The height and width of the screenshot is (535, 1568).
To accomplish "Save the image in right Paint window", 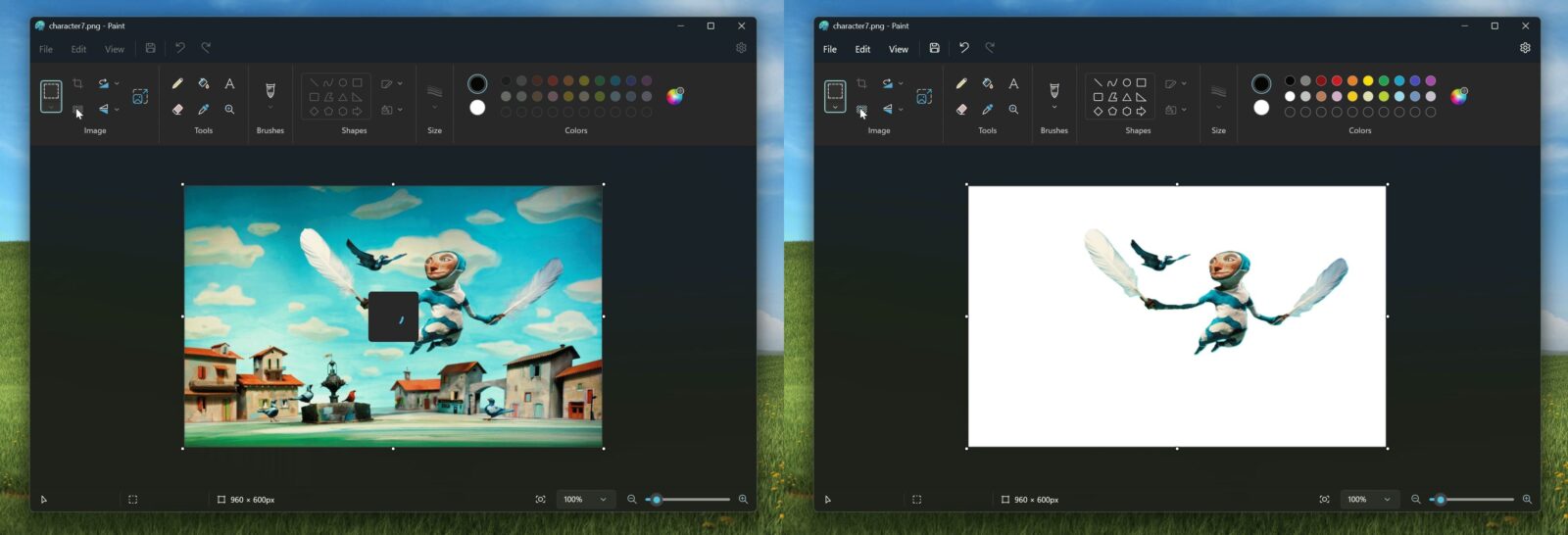I will [935, 48].
